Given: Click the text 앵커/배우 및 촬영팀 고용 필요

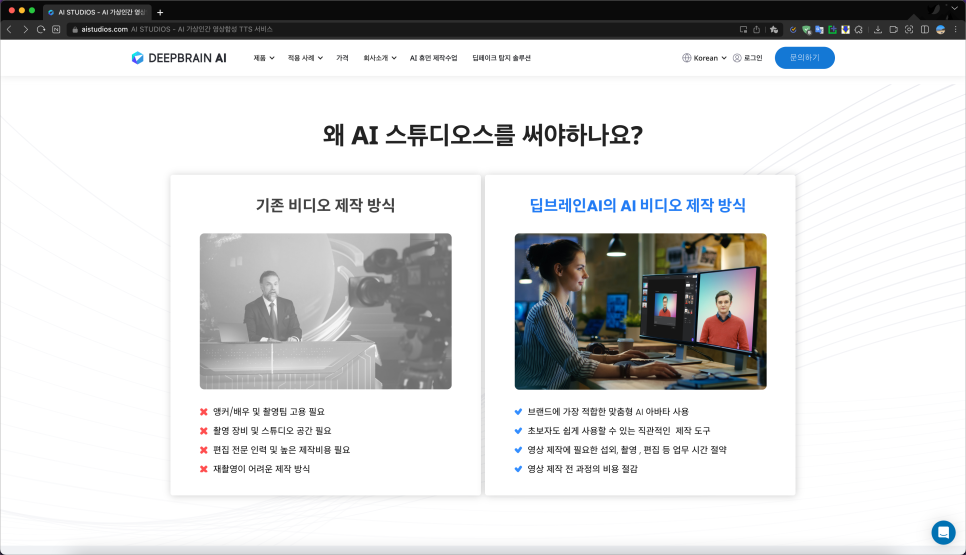Looking at the screenshot, I should (x=269, y=411).
